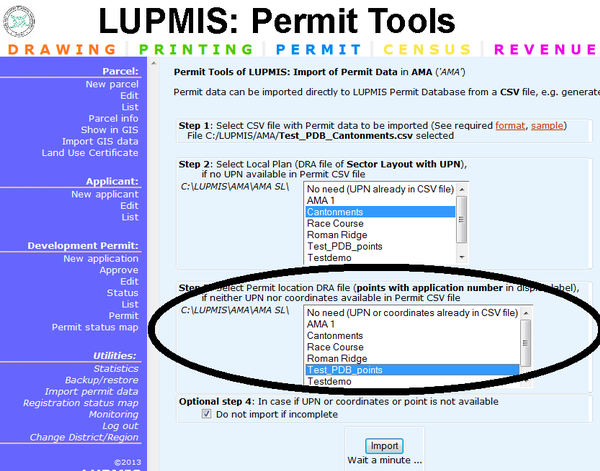Select 'No need (UPN already in CSV file)' in Step 2
This screenshot has height=471, width=600.
click(x=380, y=189)
